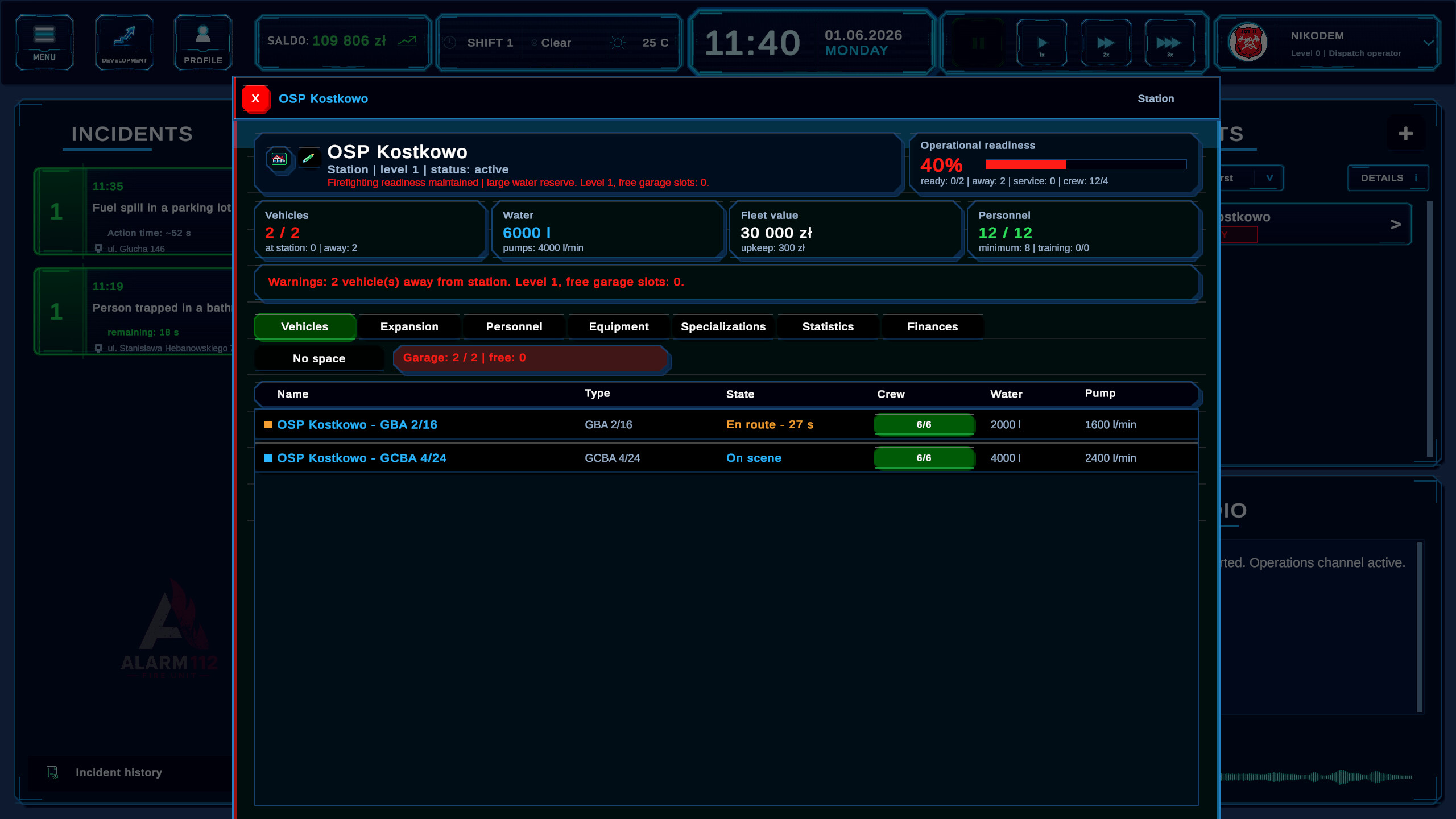This screenshot has width=1456, height=819.
Task: Open the sort dropdown arrow near DETAILS
Action: (x=1269, y=178)
